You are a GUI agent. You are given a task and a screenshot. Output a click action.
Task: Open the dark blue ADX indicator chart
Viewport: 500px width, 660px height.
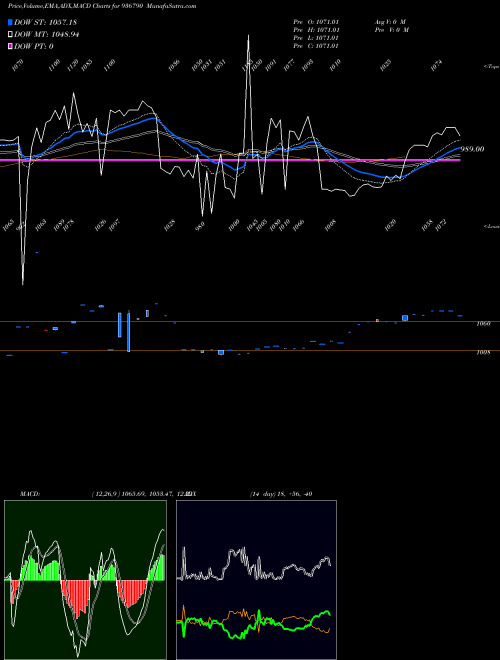click(256, 580)
